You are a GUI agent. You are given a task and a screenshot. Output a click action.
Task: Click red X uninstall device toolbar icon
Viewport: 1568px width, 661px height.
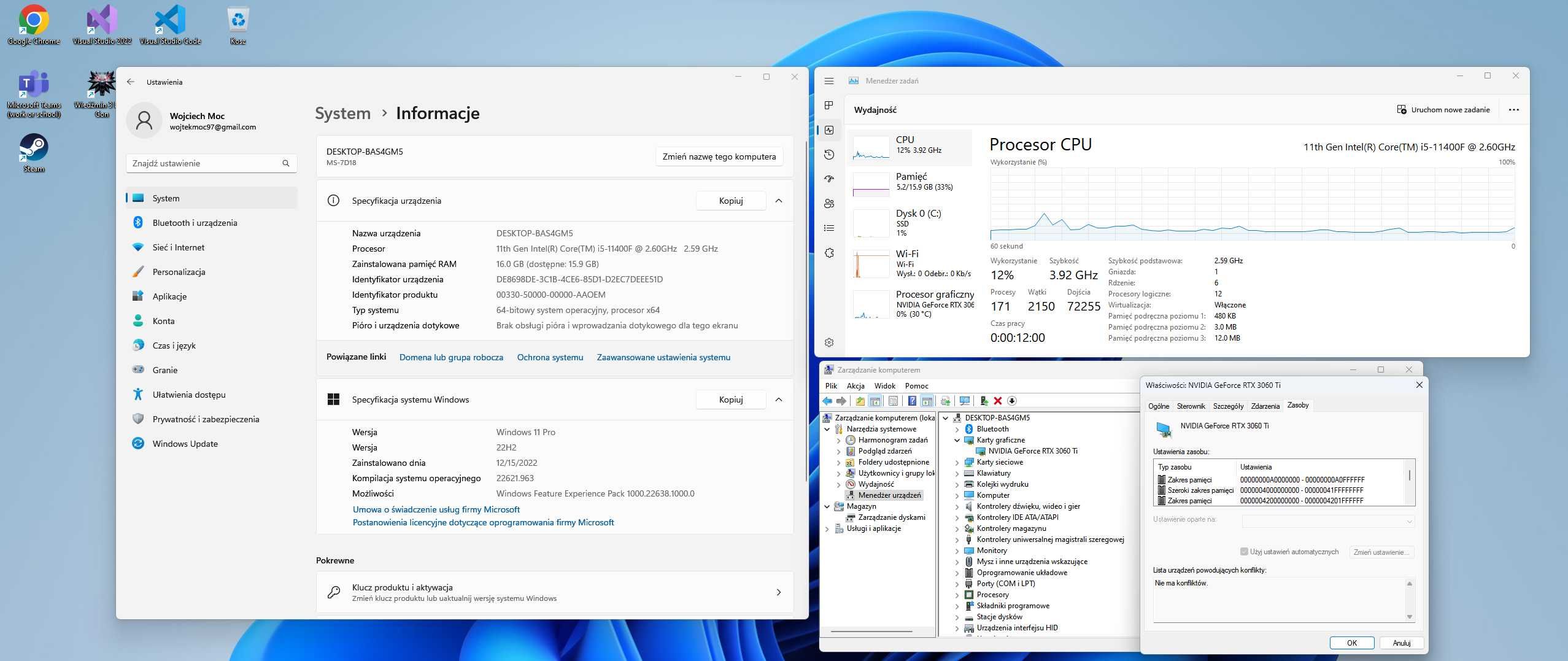click(x=998, y=401)
